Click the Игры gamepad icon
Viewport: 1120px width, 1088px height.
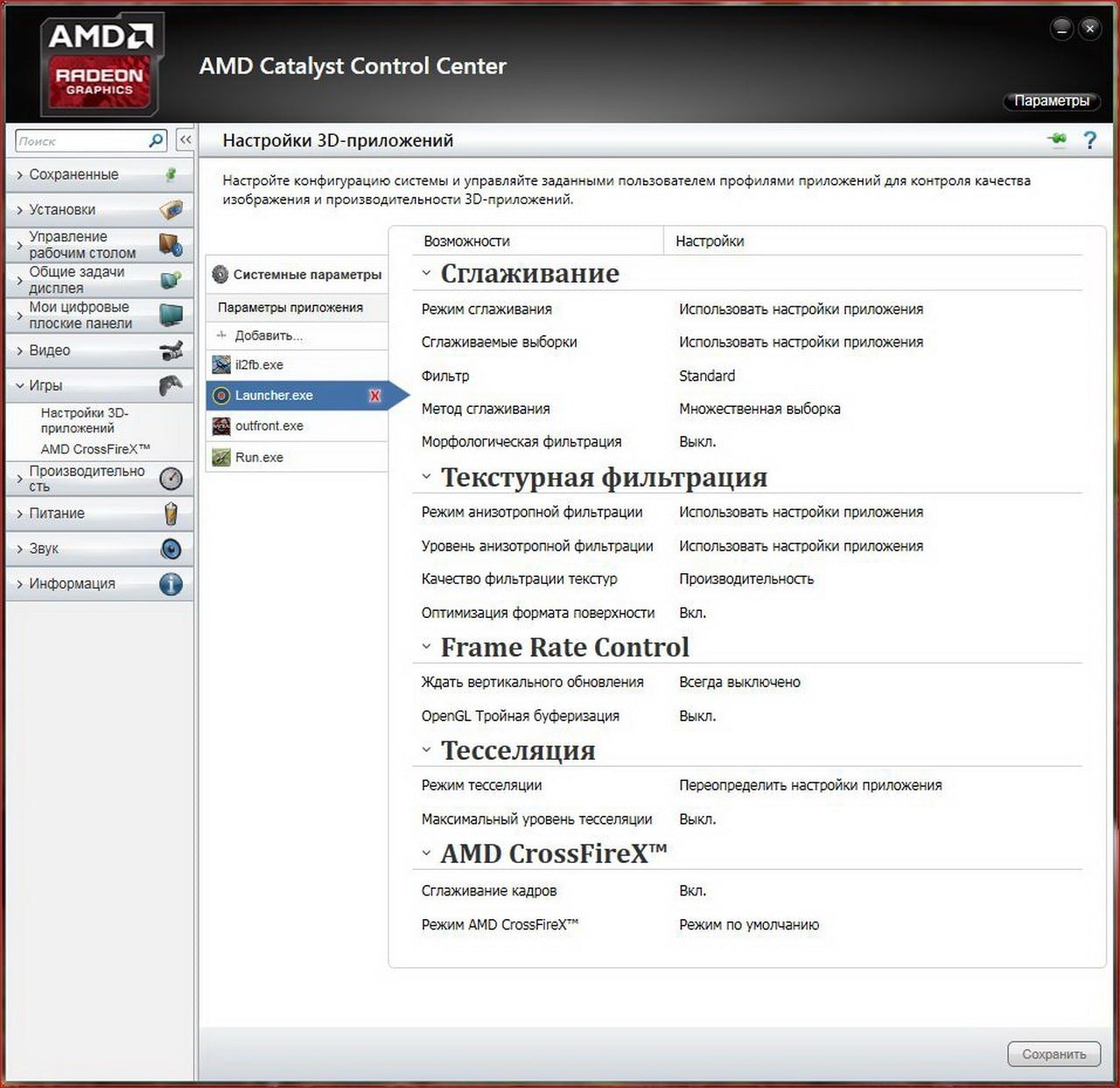[171, 385]
